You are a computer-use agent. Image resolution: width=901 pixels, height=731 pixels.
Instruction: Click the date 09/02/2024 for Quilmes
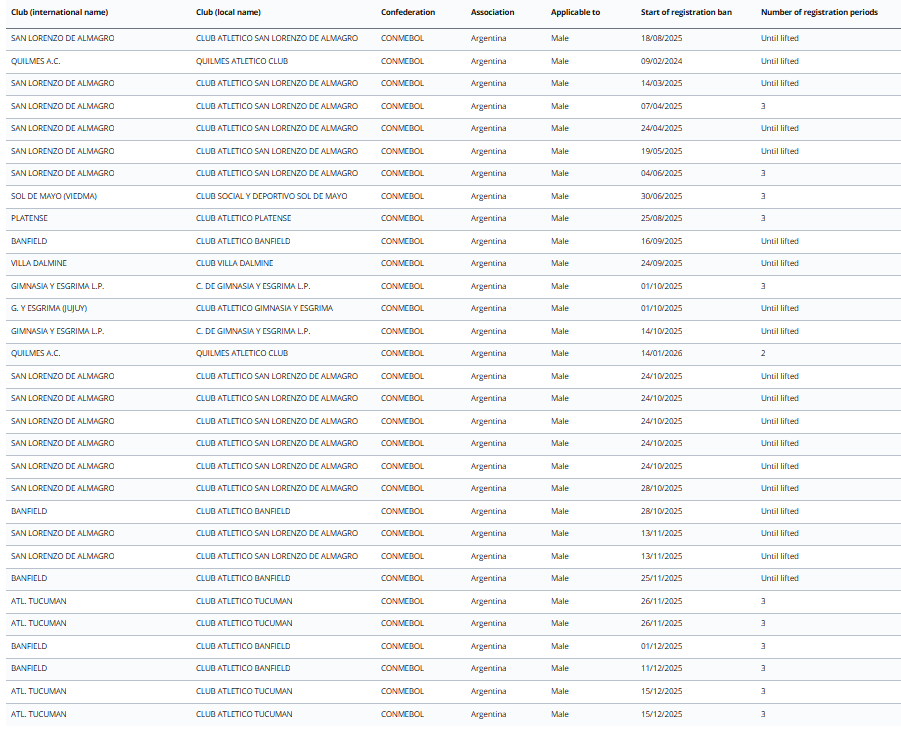(x=661, y=61)
